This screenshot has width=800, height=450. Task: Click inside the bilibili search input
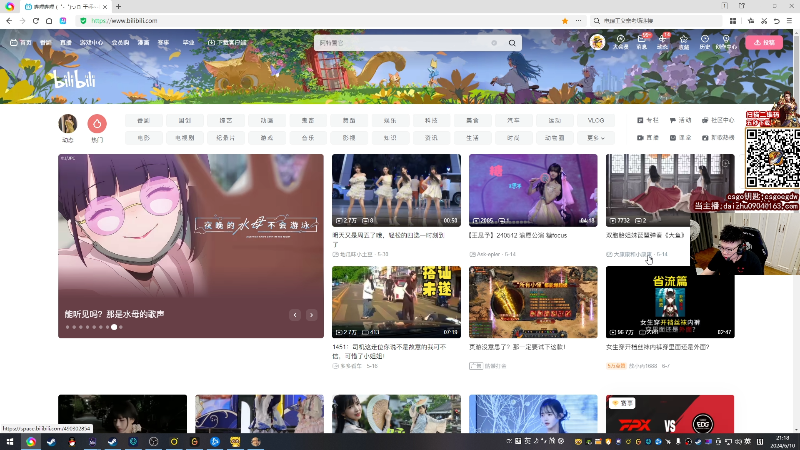point(403,43)
